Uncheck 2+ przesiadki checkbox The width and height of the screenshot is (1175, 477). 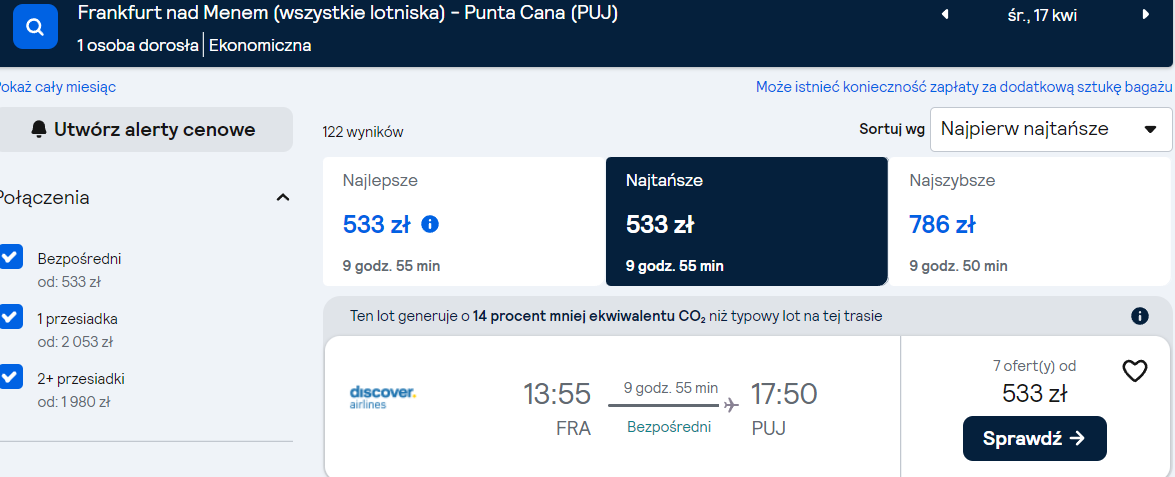(10, 376)
